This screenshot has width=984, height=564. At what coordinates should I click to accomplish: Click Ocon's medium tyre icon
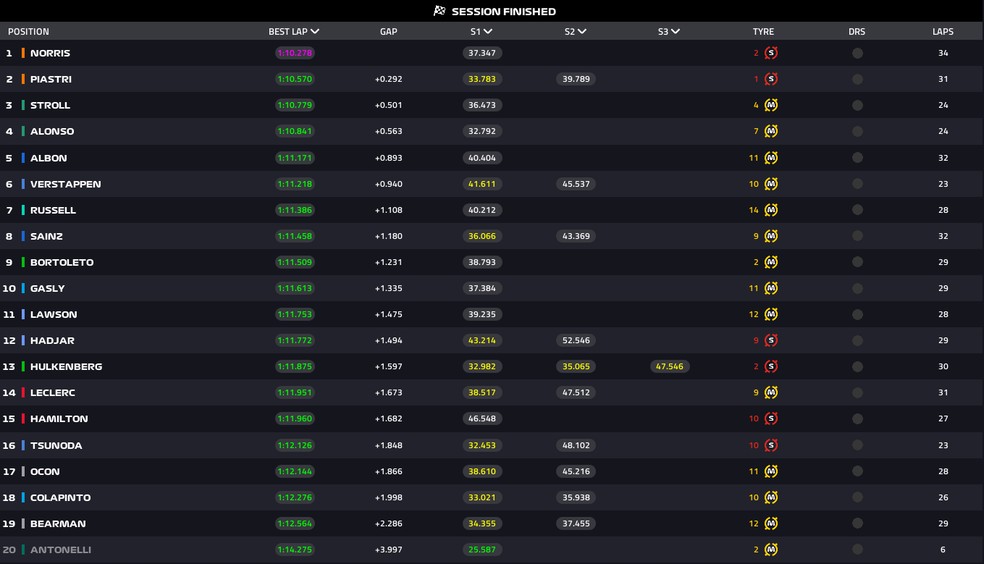pos(771,471)
